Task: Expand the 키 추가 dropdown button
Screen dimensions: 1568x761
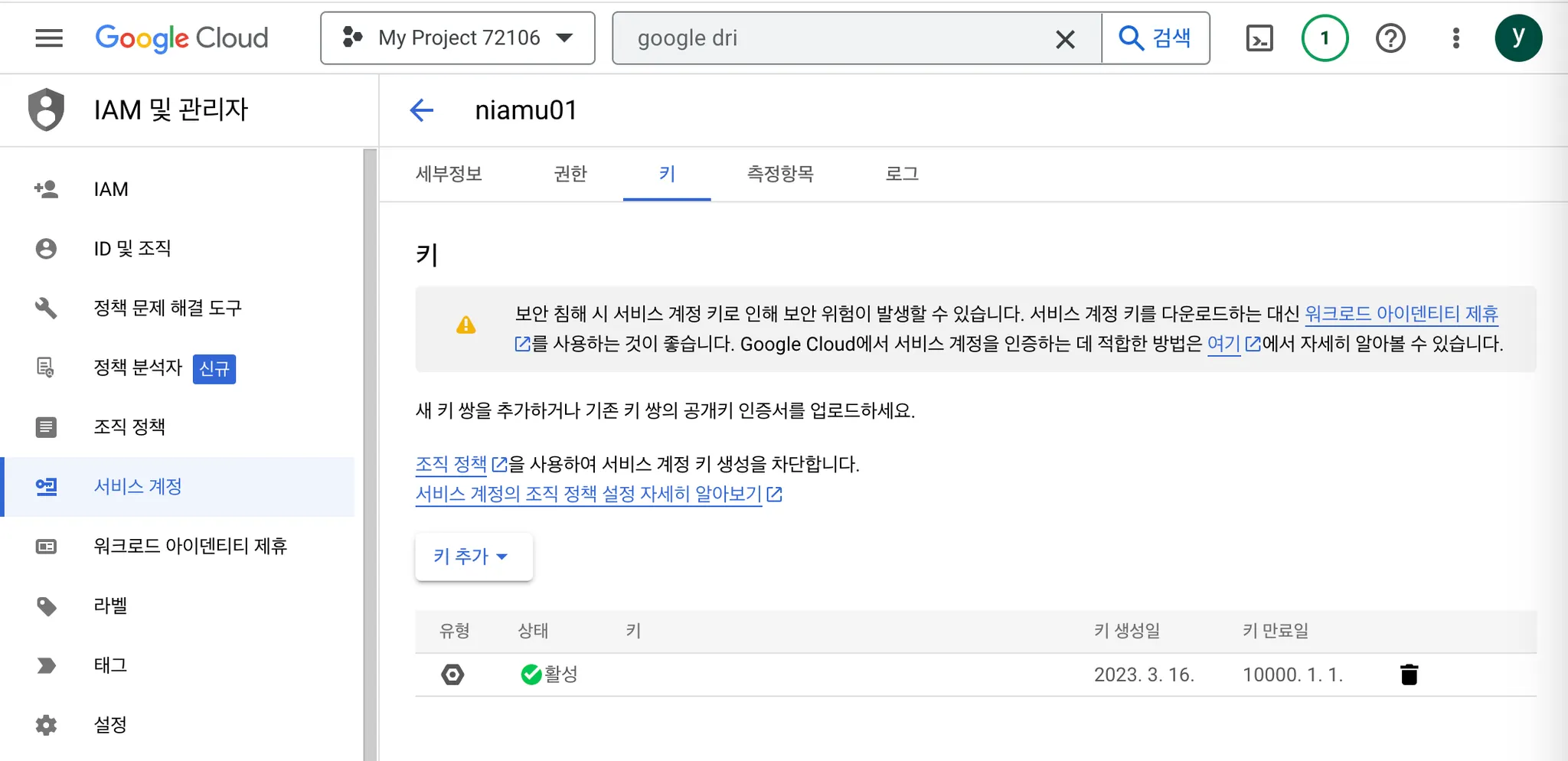Action: click(473, 557)
